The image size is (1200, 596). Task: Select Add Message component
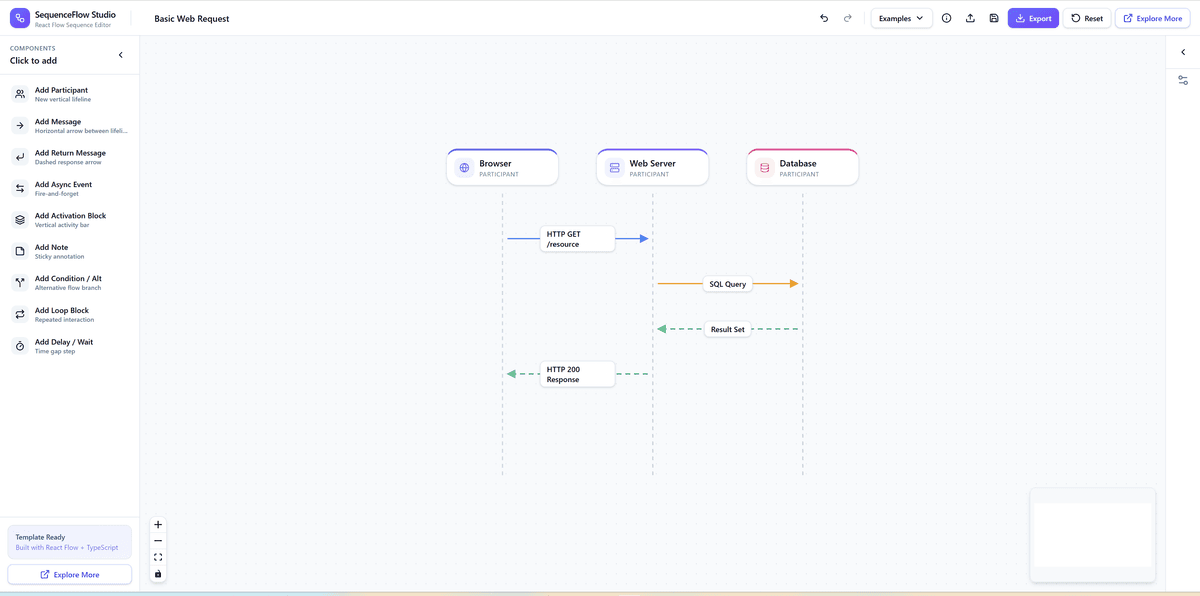[x=70, y=125]
